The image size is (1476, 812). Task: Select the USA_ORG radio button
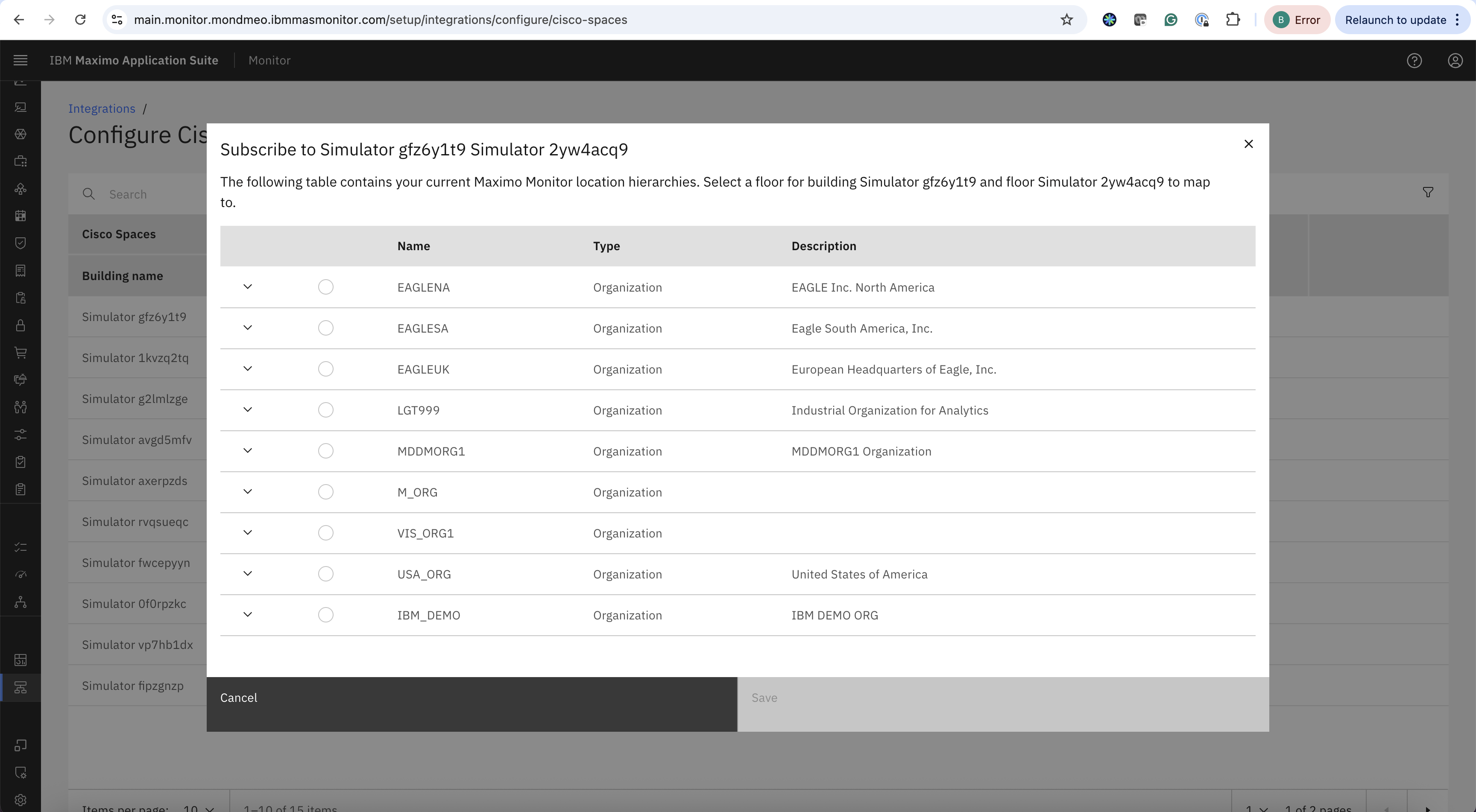tap(325, 574)
